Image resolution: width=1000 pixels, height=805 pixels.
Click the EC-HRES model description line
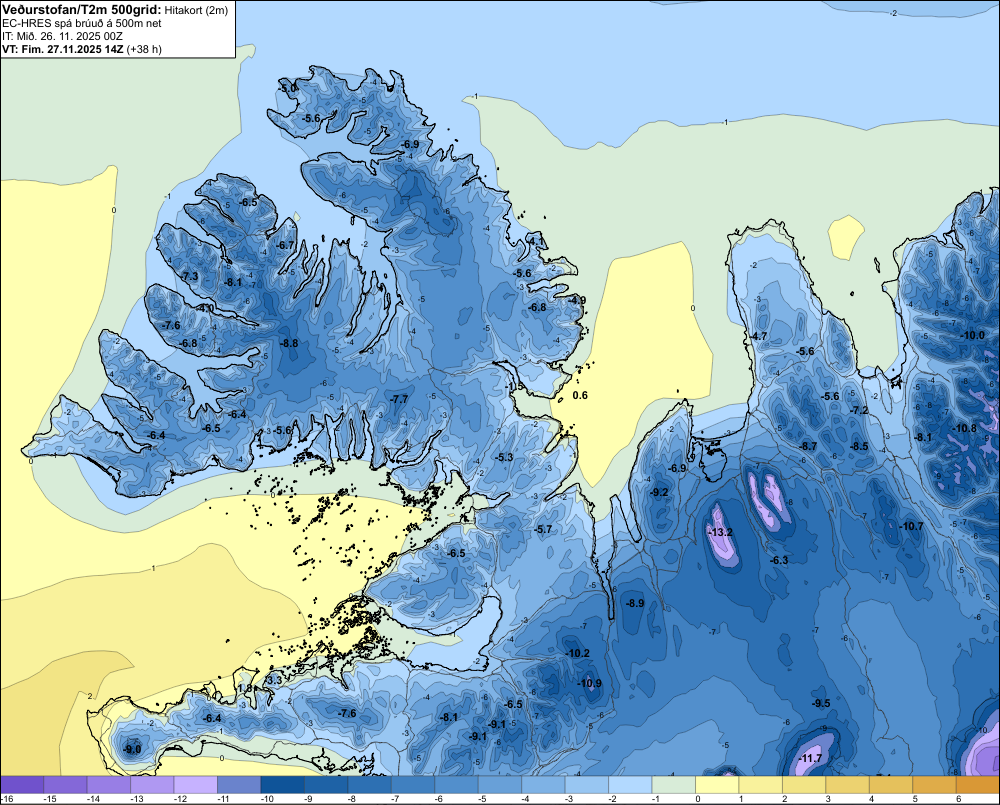coord(82,24)
